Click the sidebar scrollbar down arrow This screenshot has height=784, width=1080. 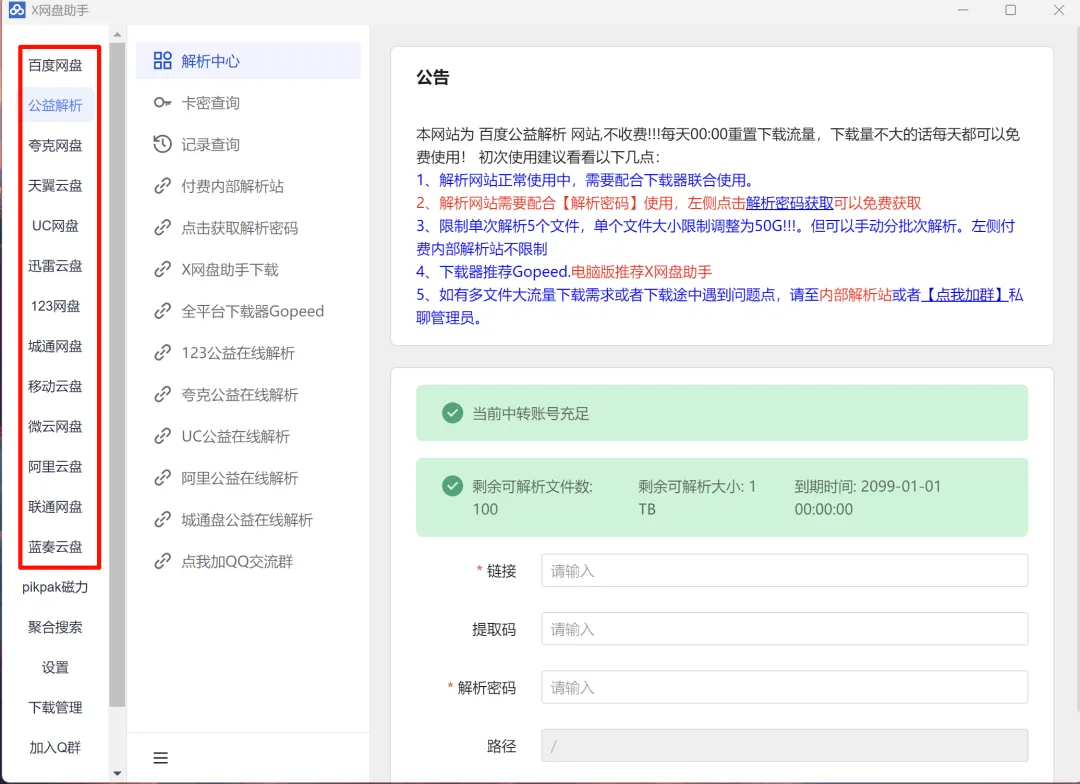(117, 773)
